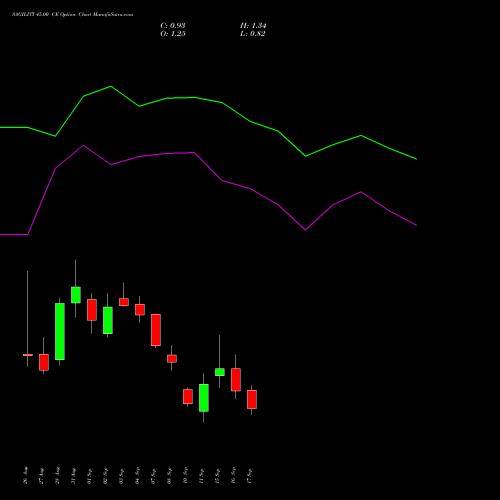Click the green upper indicator line

tap(194, 98)
